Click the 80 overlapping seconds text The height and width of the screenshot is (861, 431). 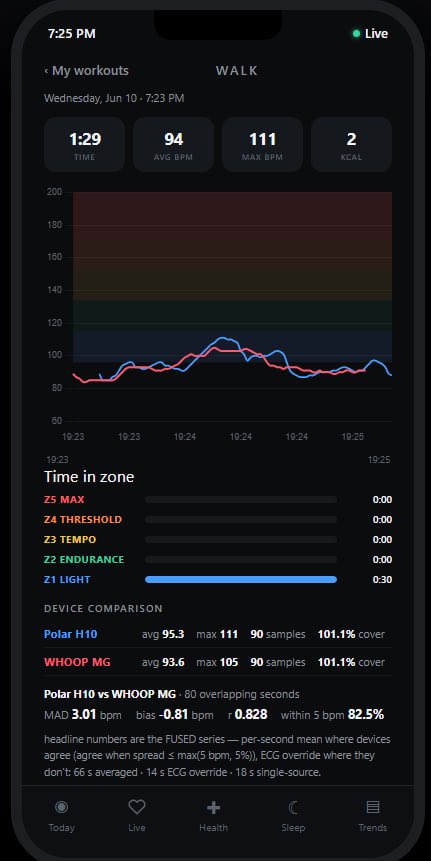242,694
